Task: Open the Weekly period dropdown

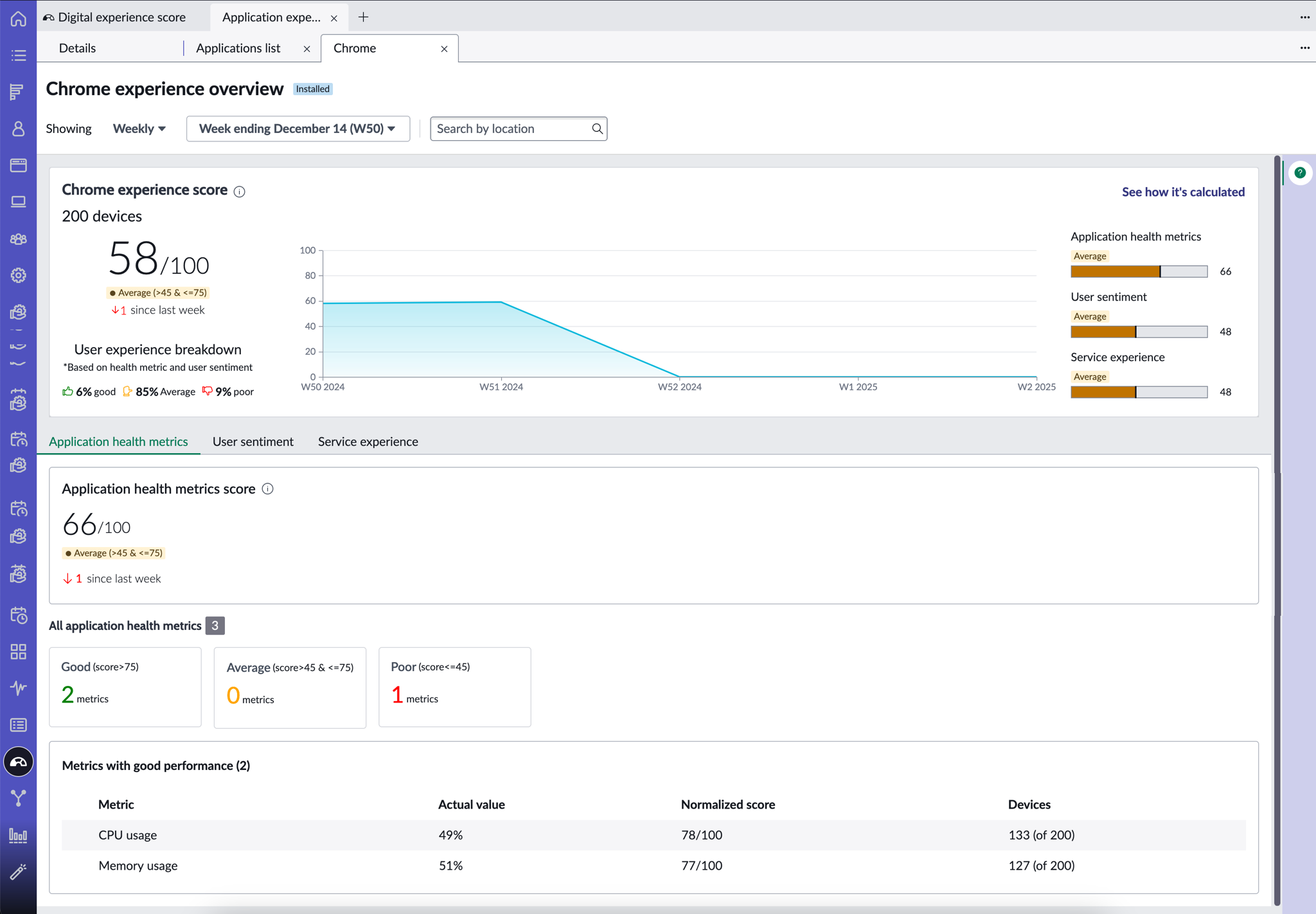Action: [x=139, y=129]
